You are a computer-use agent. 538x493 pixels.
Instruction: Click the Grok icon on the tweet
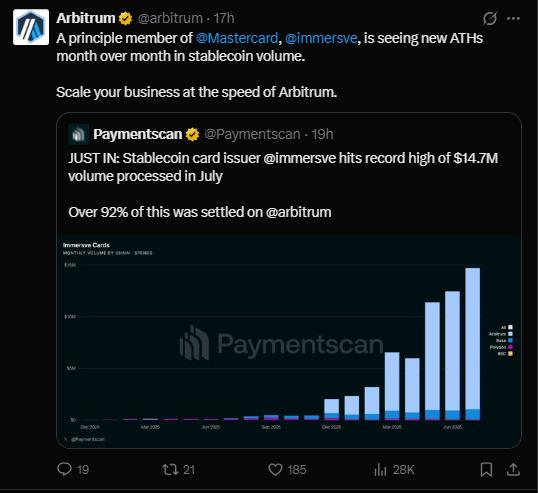(490, 19)
